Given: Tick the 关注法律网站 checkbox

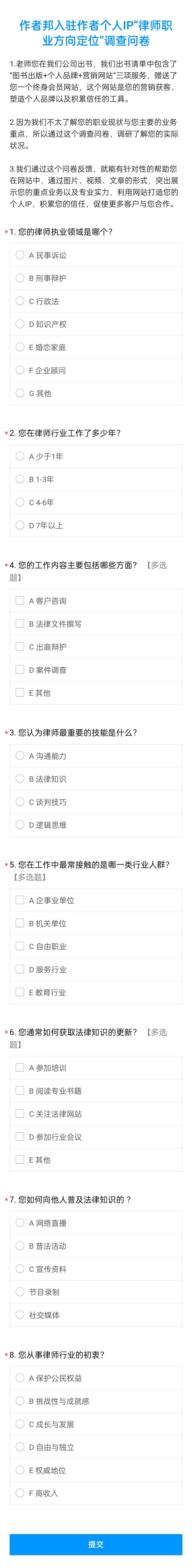Looking at the screenshot, I should (20, 1113).
